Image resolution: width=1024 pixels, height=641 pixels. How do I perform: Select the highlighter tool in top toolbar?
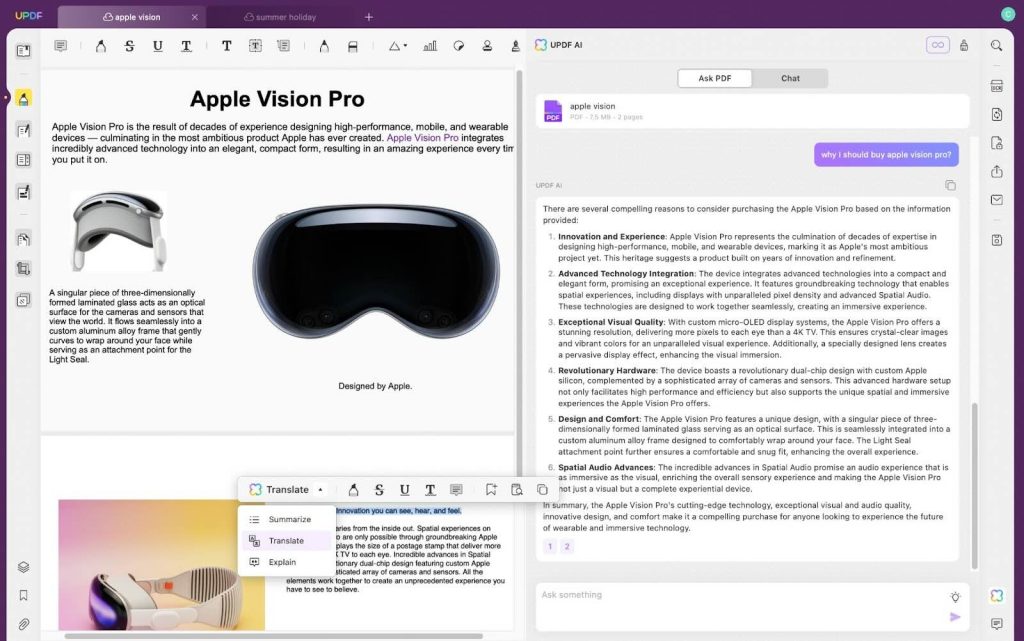(100, 46)
